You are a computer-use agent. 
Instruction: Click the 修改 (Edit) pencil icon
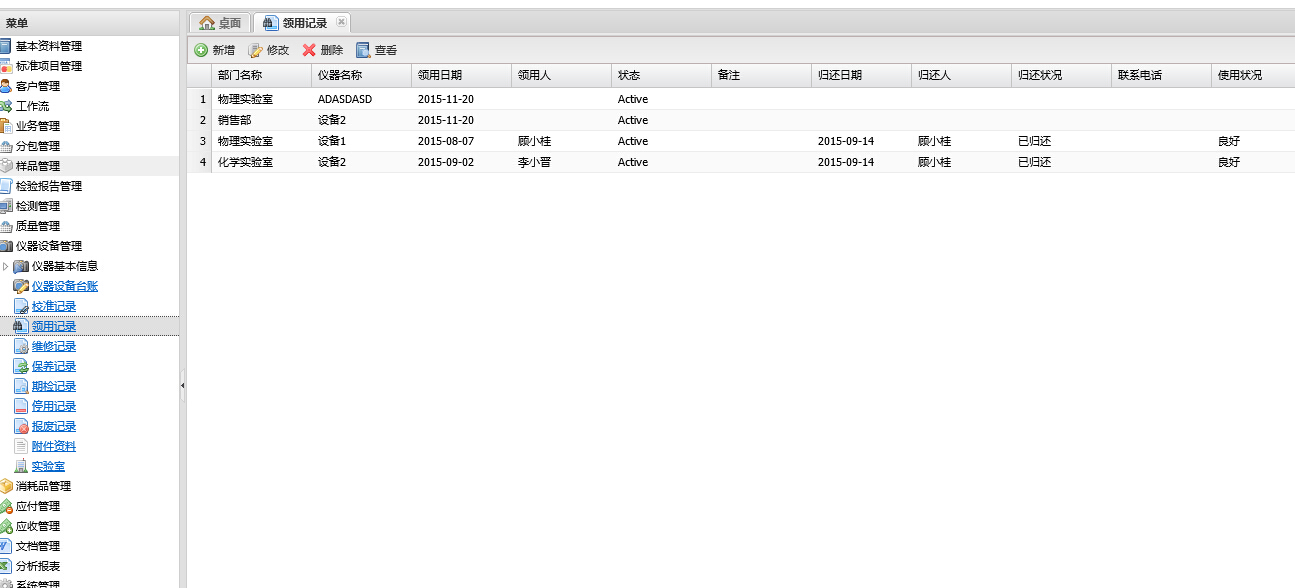point(255,50)
